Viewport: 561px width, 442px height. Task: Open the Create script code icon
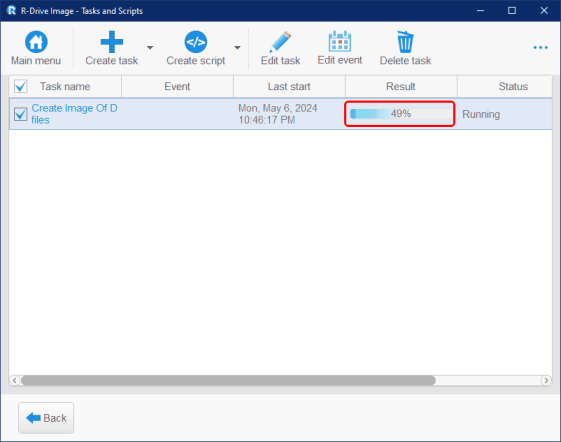[x=195, y=42]
